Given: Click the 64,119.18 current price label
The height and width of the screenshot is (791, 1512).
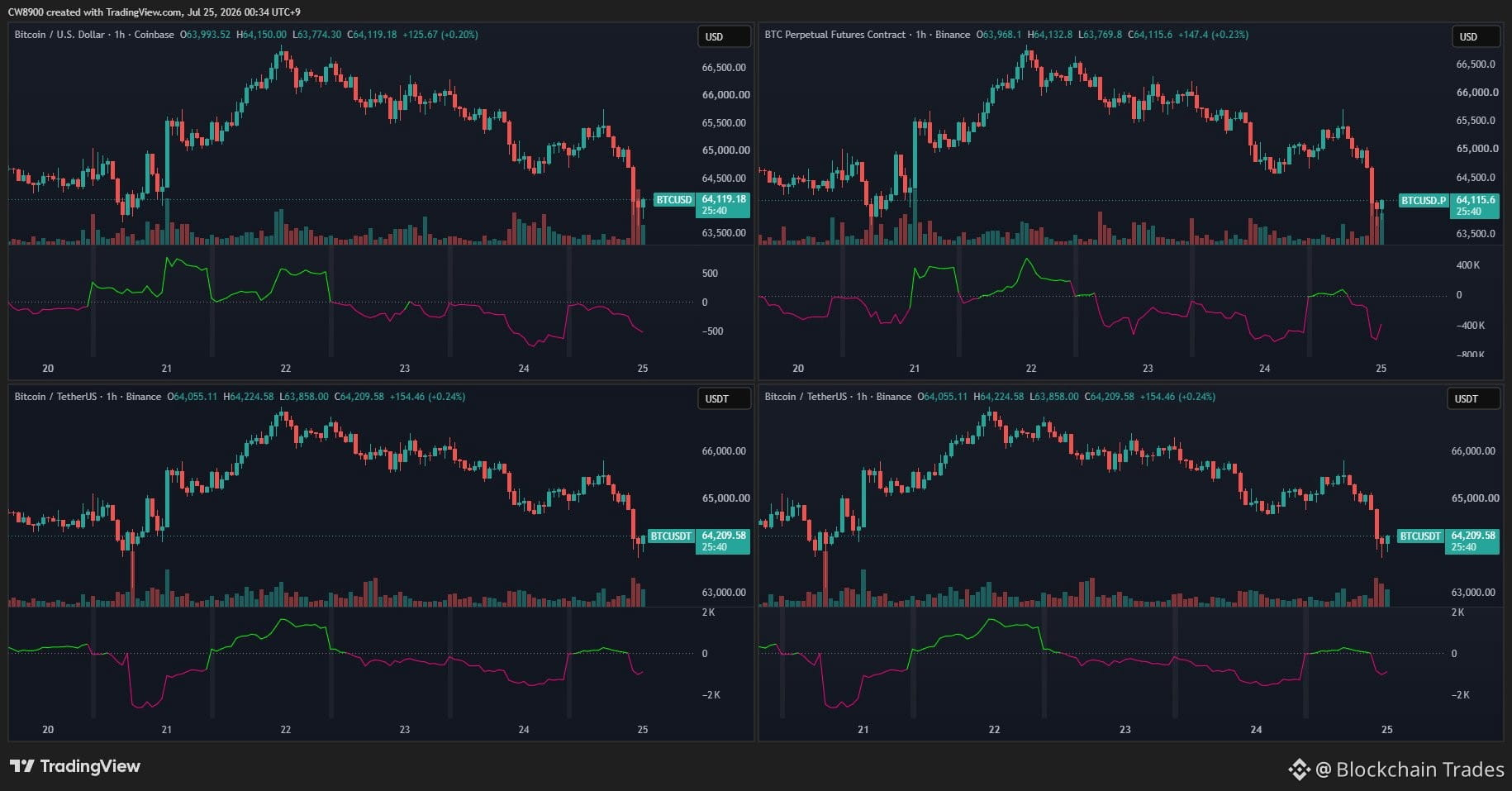Looking at the screenshot, I should coord(724,199).
